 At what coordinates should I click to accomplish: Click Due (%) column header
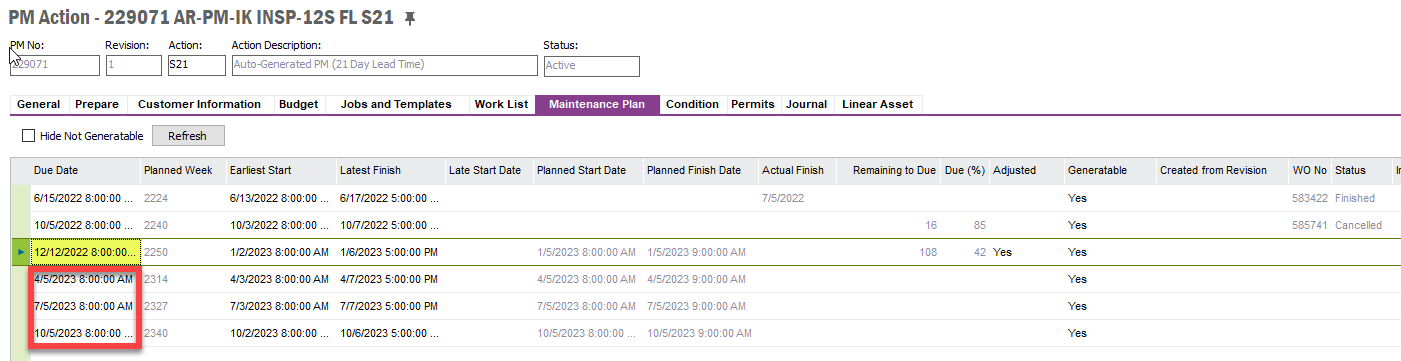click(x=965, y=170)
